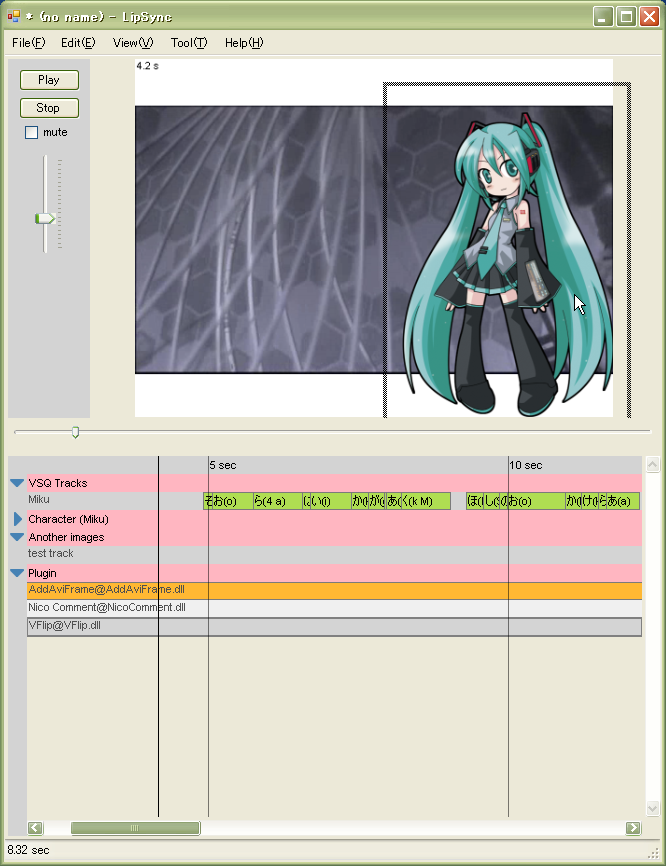666x866 pixels.
Task: Click the Miku character image in preview
Action: (x=507, y=265)
